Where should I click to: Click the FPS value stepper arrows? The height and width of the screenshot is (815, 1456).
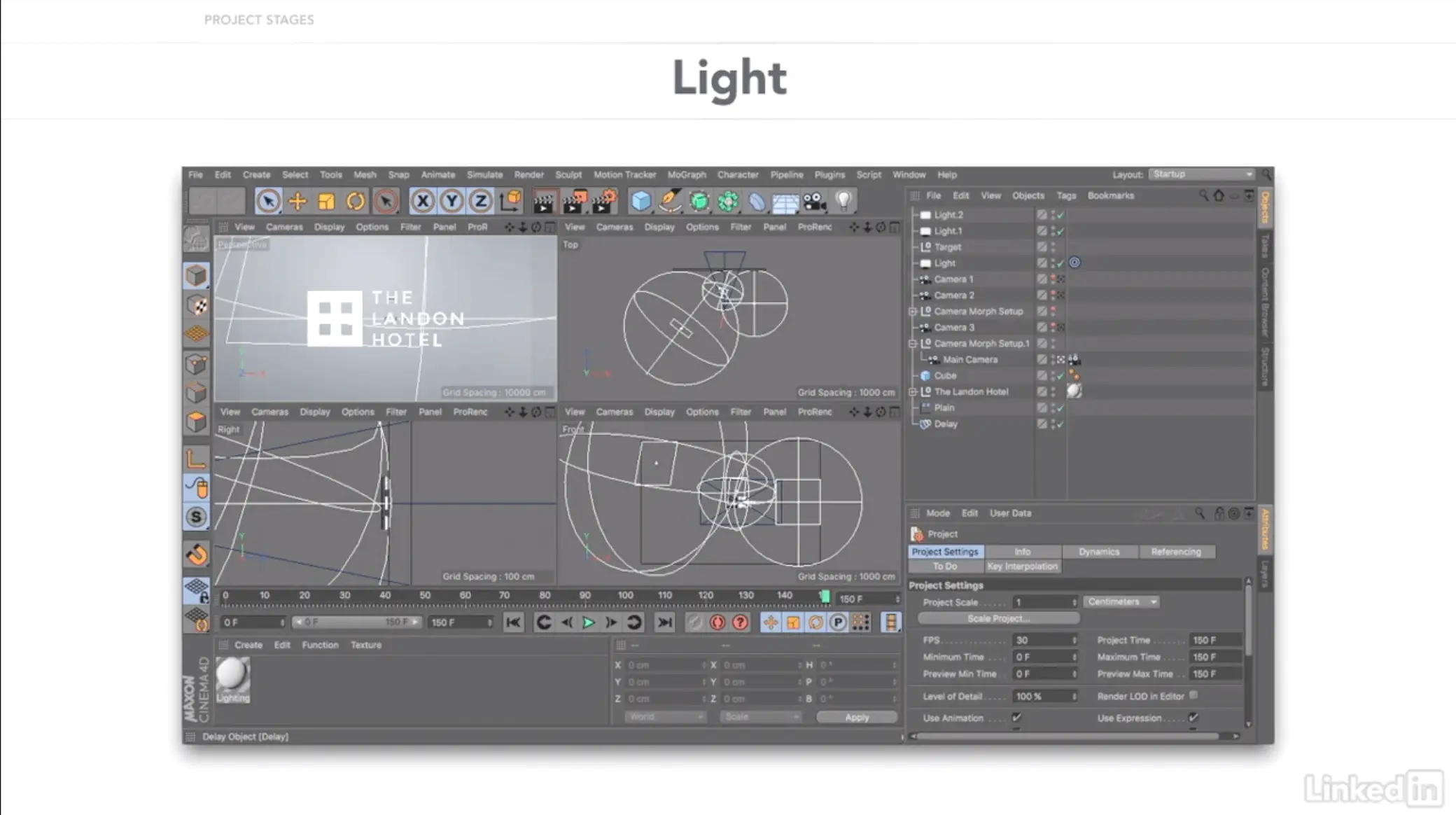point(1074,641)
